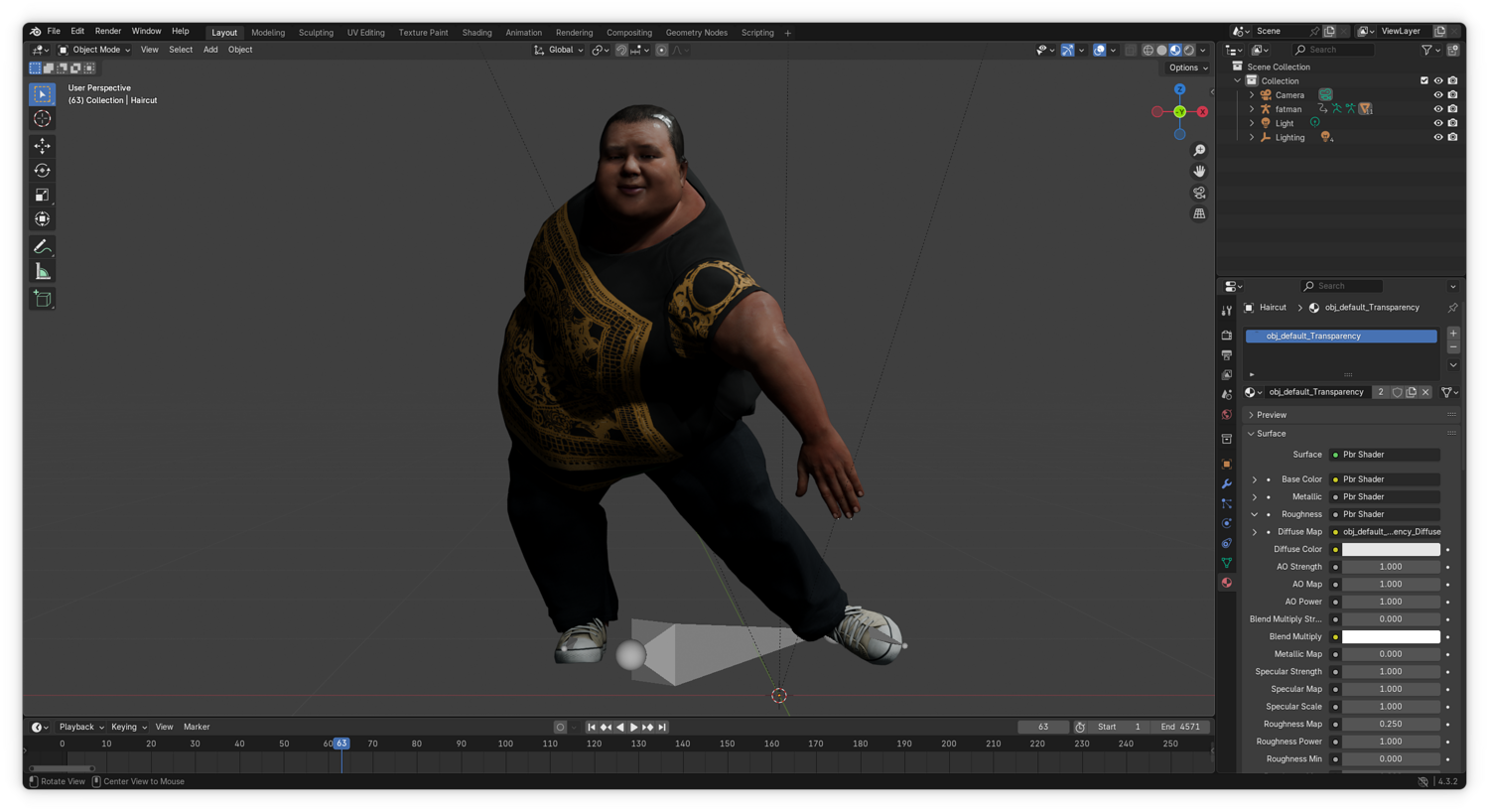
Task: Hide the Light object in viewport
Action: tap(1438, 123)
